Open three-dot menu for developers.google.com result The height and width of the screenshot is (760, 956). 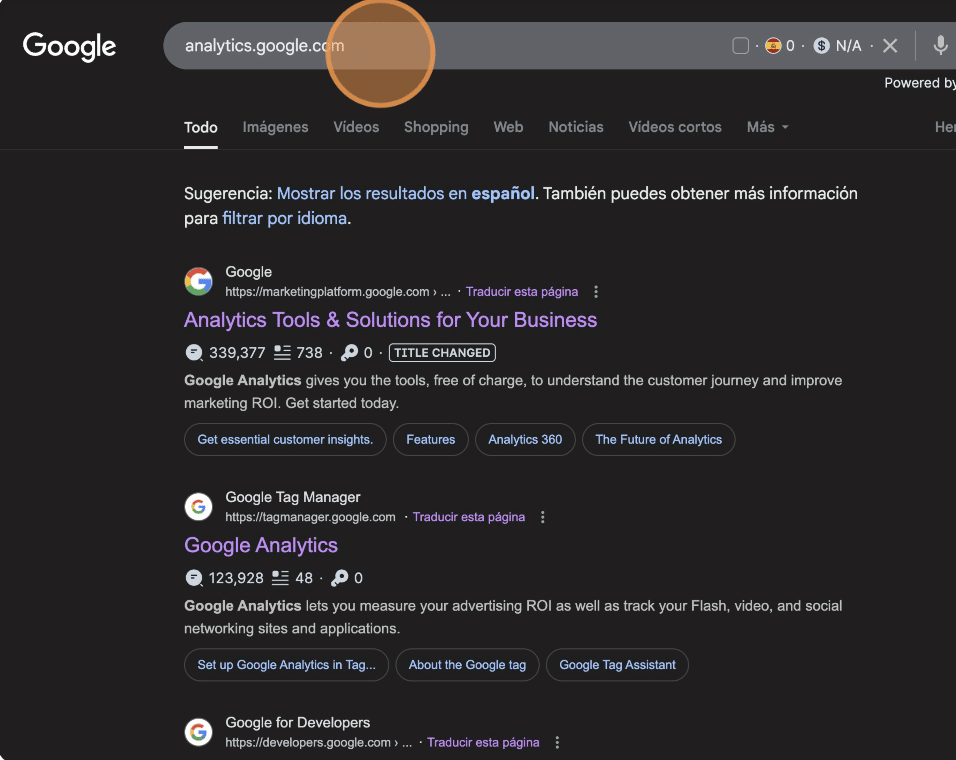coord(557,742)
